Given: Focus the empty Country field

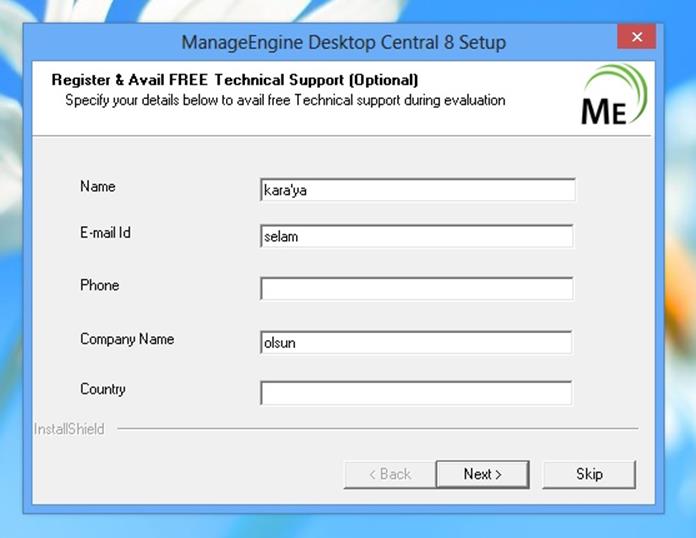Looking at the screenshot, I should pyautogui.click(x=416, y=393).
